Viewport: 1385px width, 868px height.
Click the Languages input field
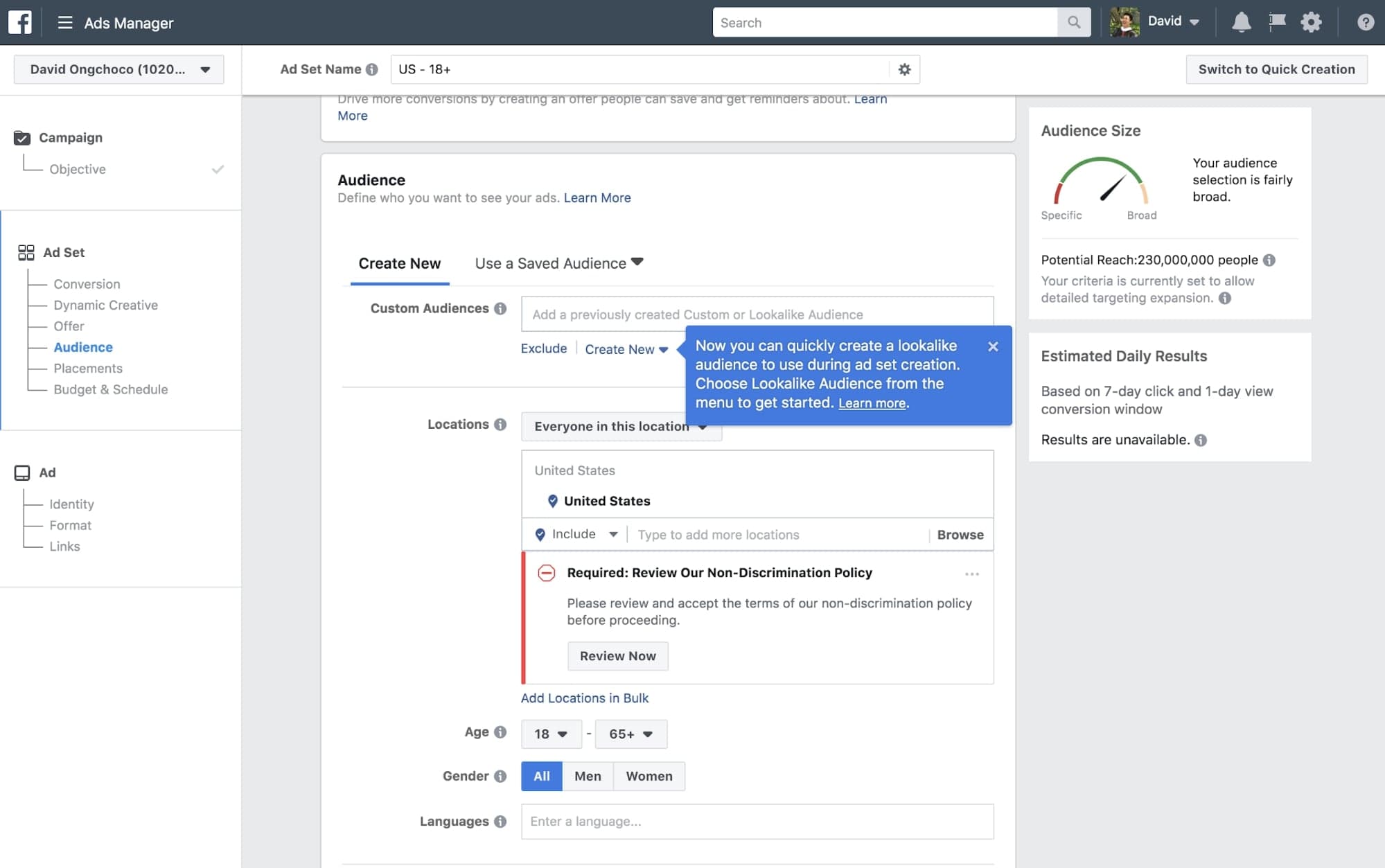coord(757,821)
